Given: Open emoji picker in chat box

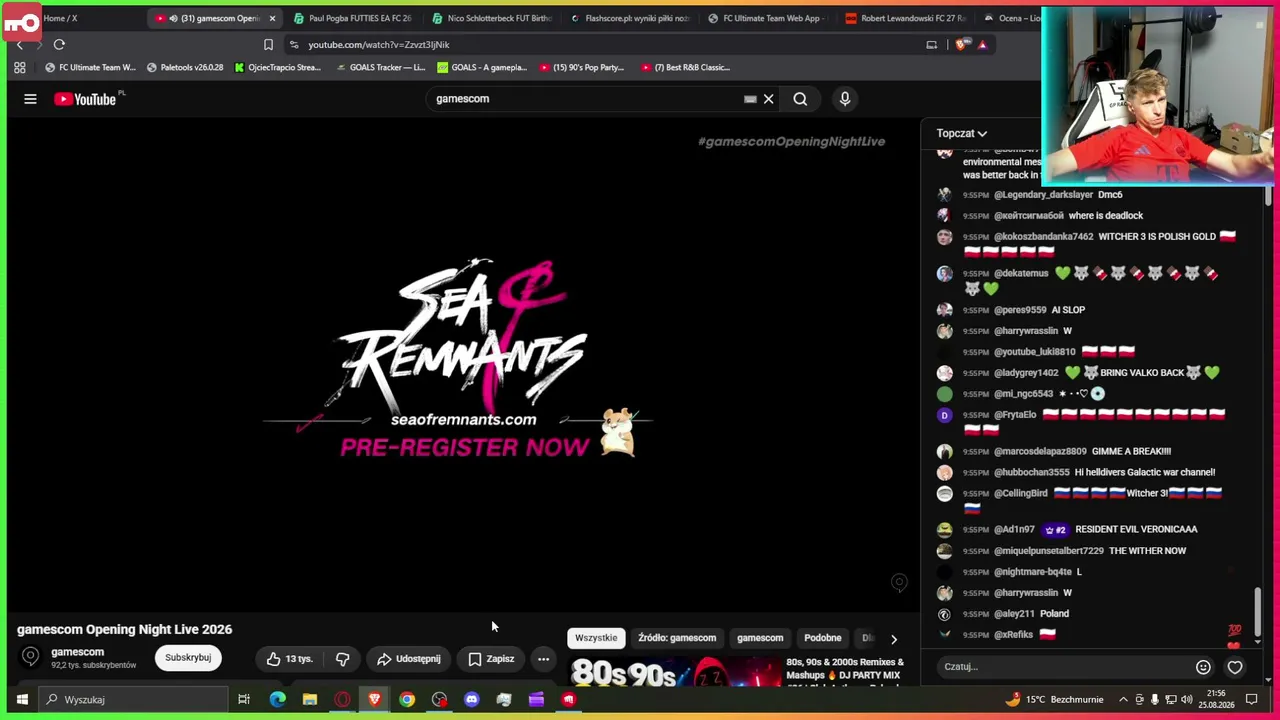Looking at the screenshot, I should pyautogui.click(x=1203, y=667).
